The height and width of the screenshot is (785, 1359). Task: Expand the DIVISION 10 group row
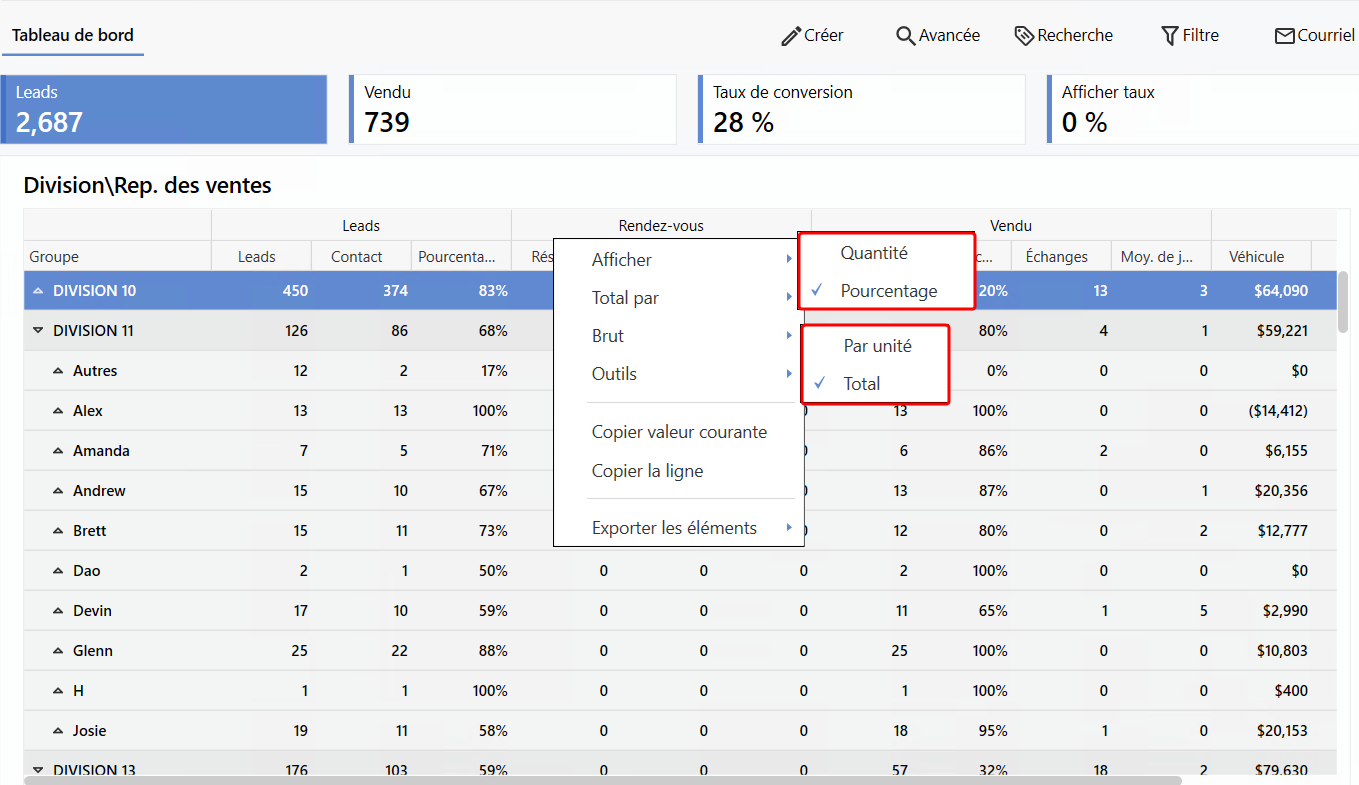[x=39, y=291]
